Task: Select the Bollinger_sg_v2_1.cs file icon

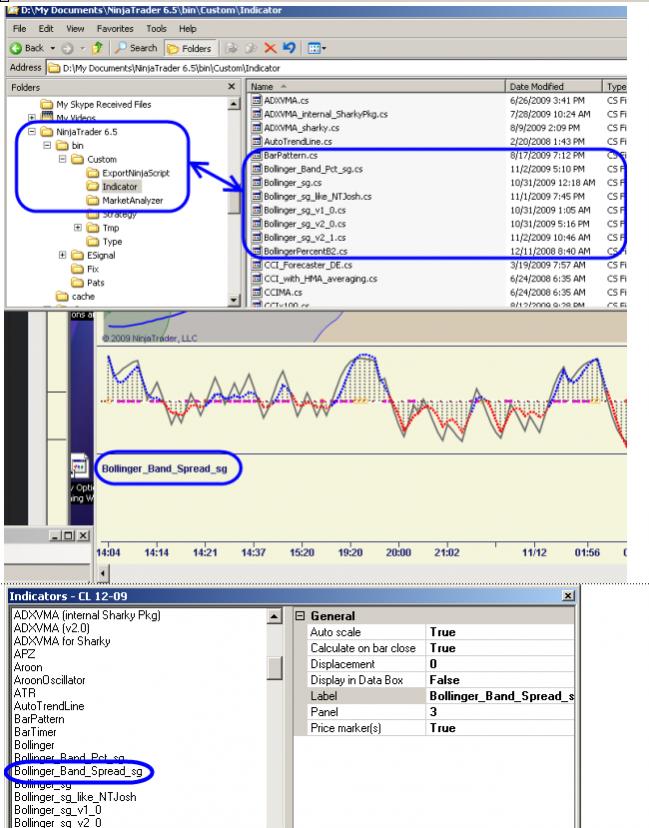Action: point(257,238)
